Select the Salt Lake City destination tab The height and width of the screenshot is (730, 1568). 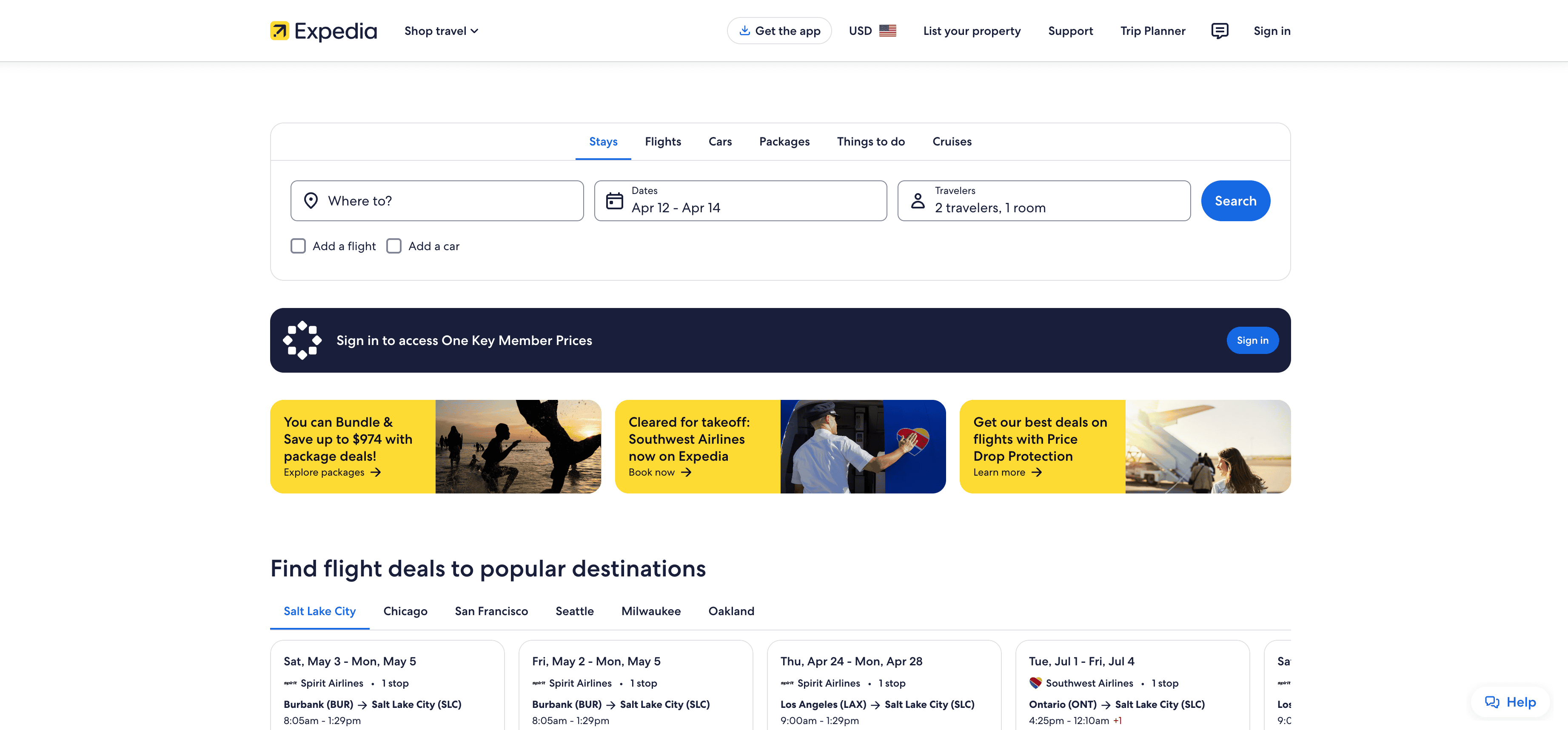click(319, 610)
